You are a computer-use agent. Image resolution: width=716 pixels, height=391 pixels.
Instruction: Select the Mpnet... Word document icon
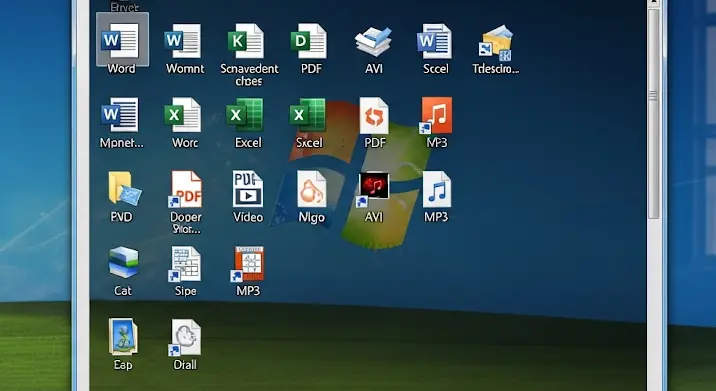120,114
